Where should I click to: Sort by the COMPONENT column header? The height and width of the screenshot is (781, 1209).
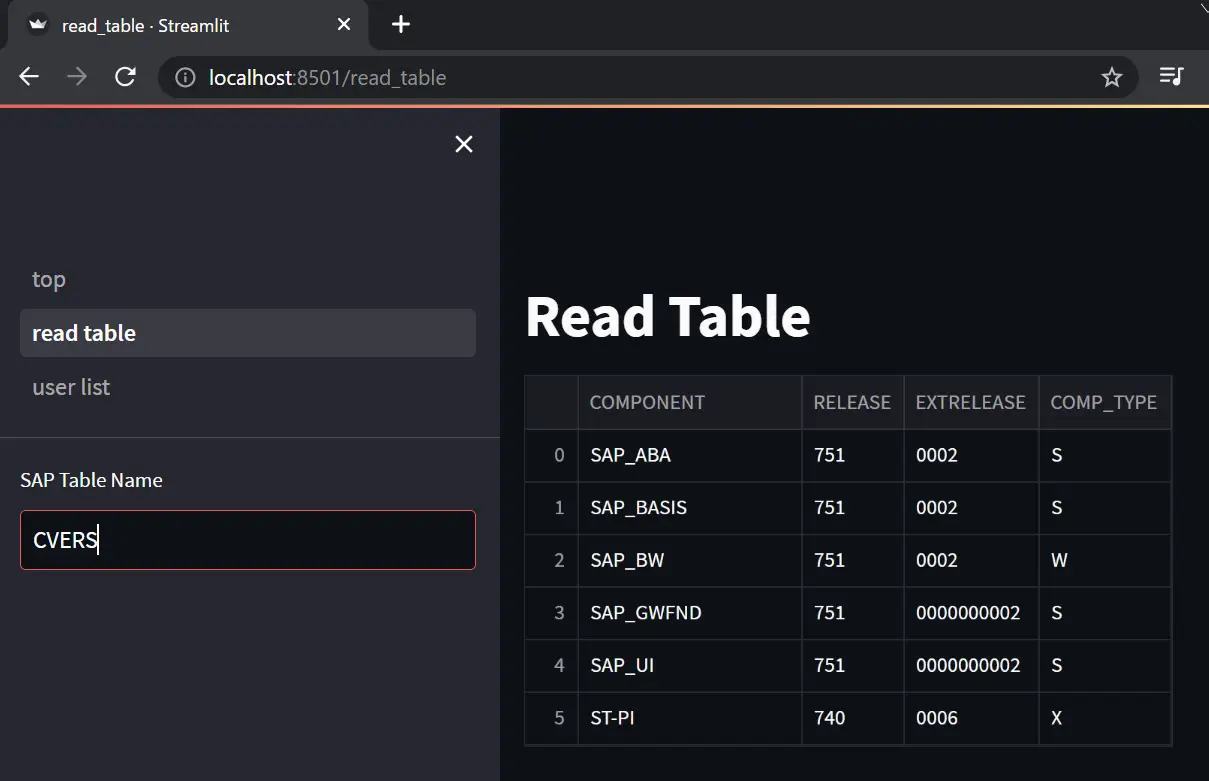click(x=690, y=403)
